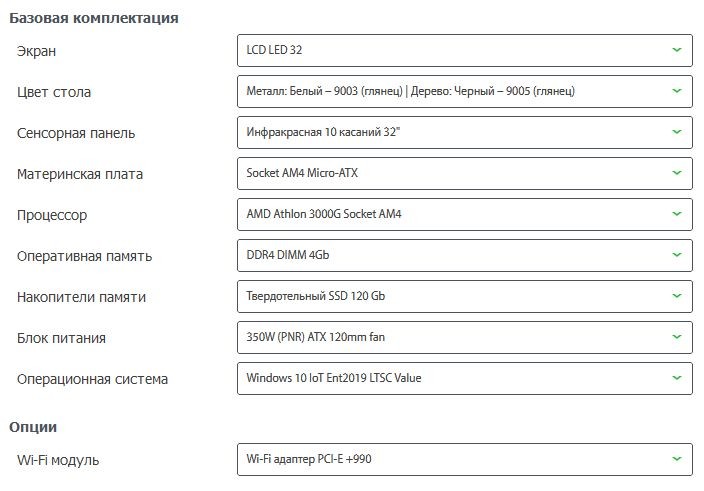
Task: Click the green chevron in Процессор field
Action: click(677, 214)
